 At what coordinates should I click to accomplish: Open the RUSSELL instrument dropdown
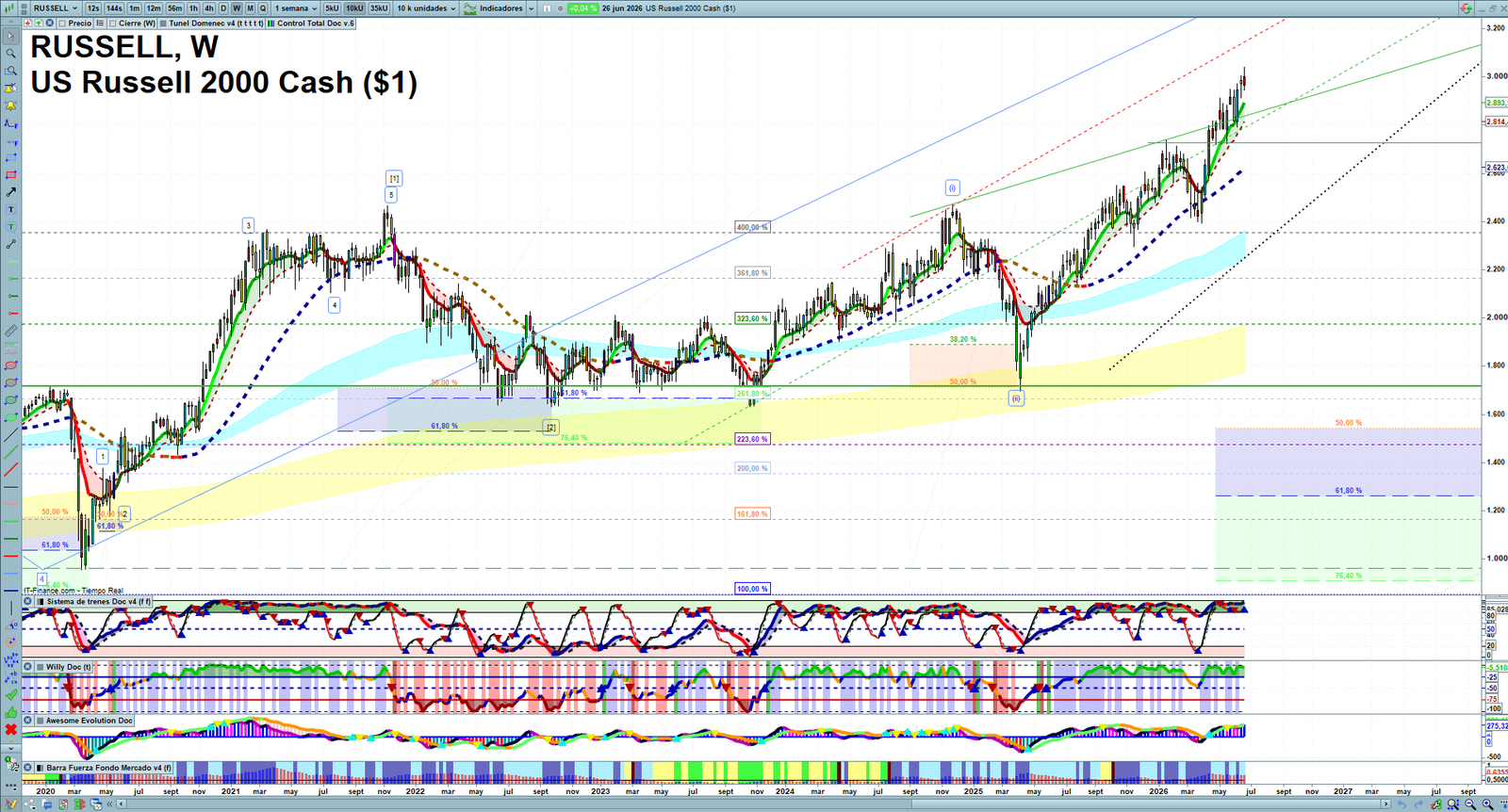[55, 8]
